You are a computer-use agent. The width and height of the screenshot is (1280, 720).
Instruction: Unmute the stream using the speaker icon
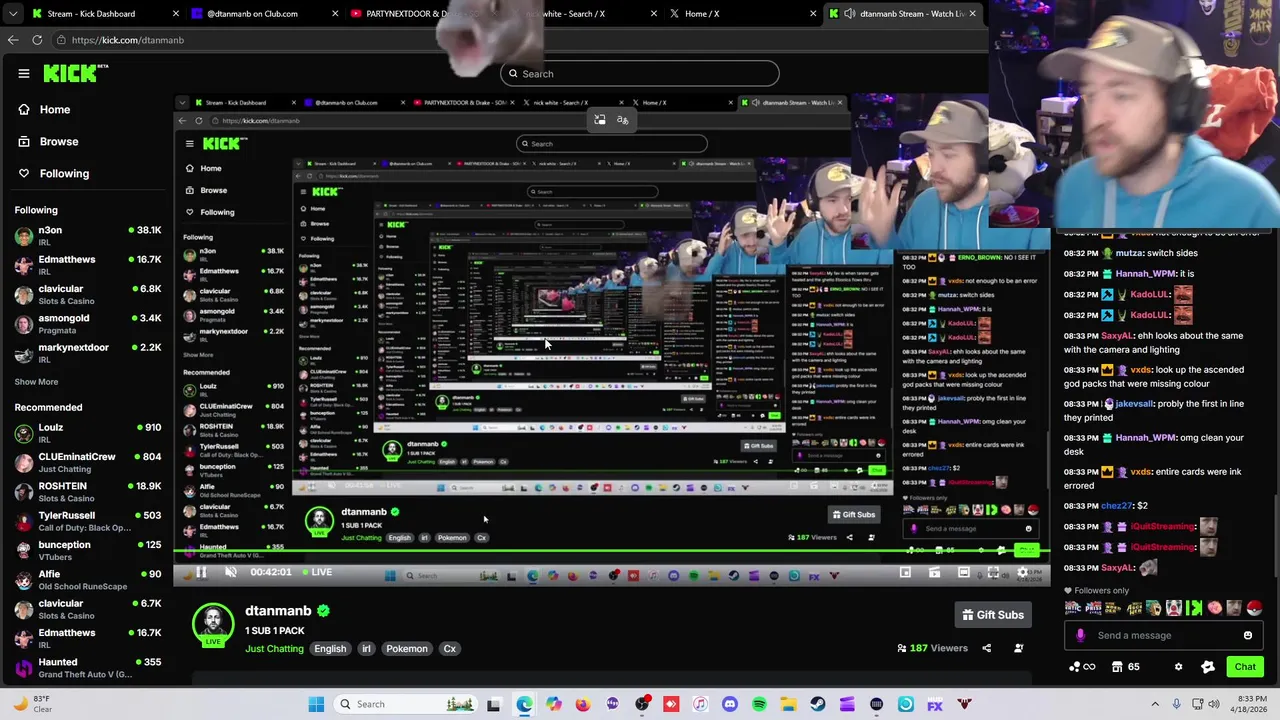click(x=230, y=572)
